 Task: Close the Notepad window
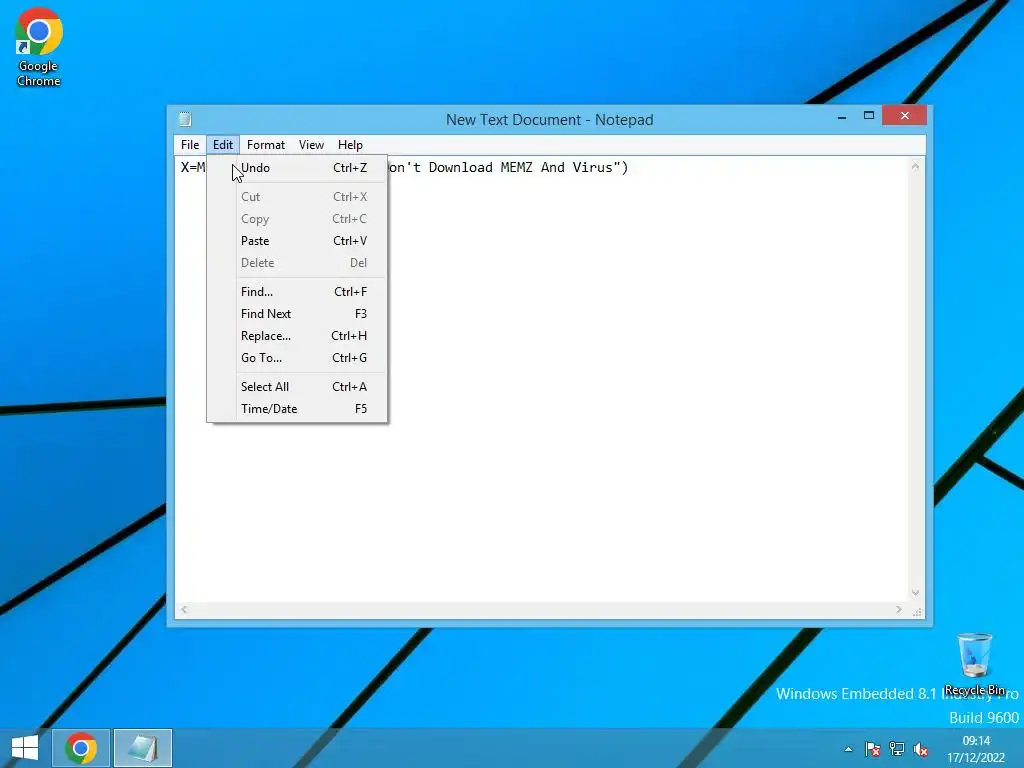coord(904,116)
